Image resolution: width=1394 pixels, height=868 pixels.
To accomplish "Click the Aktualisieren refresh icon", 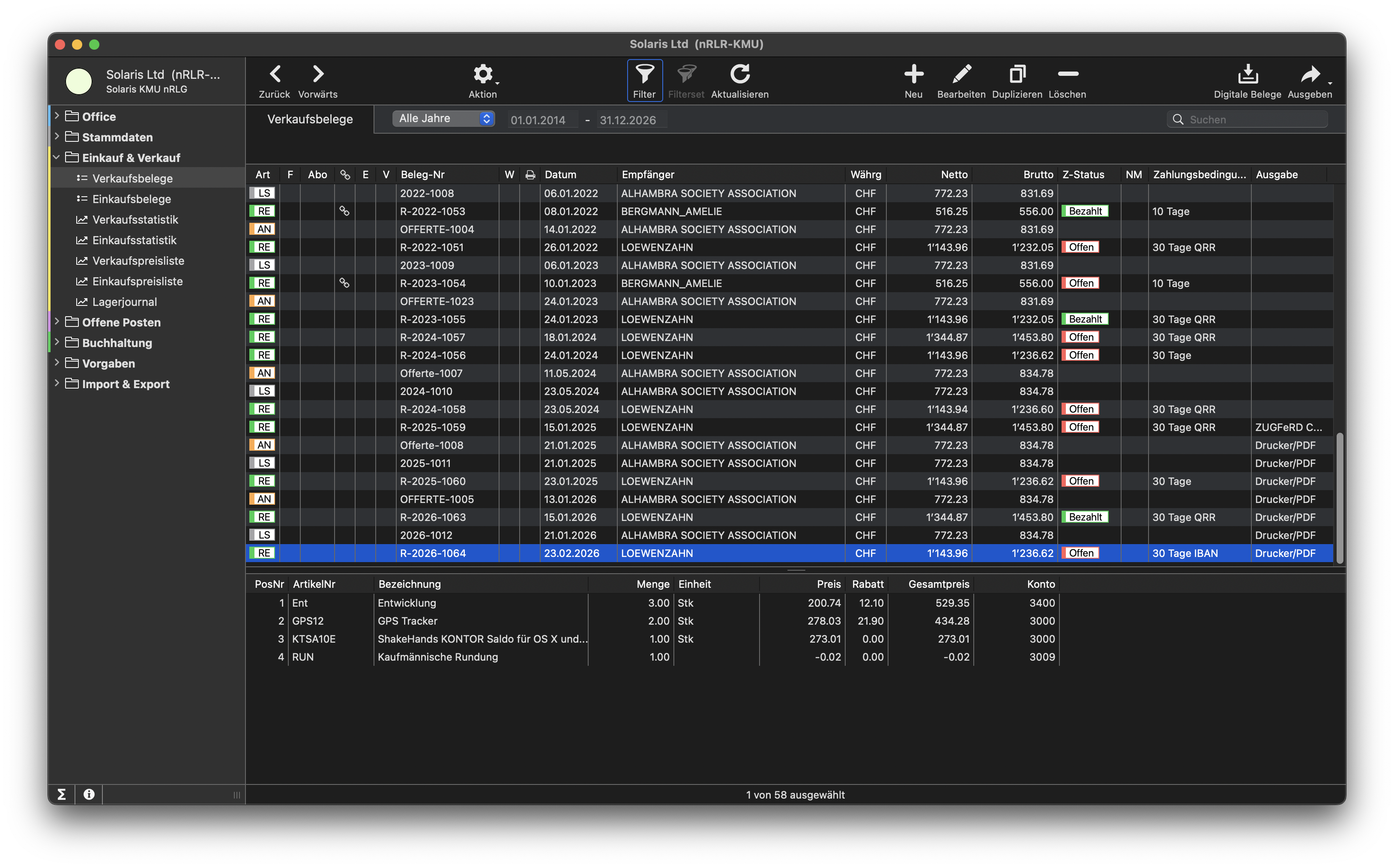I will coord(739,74).
